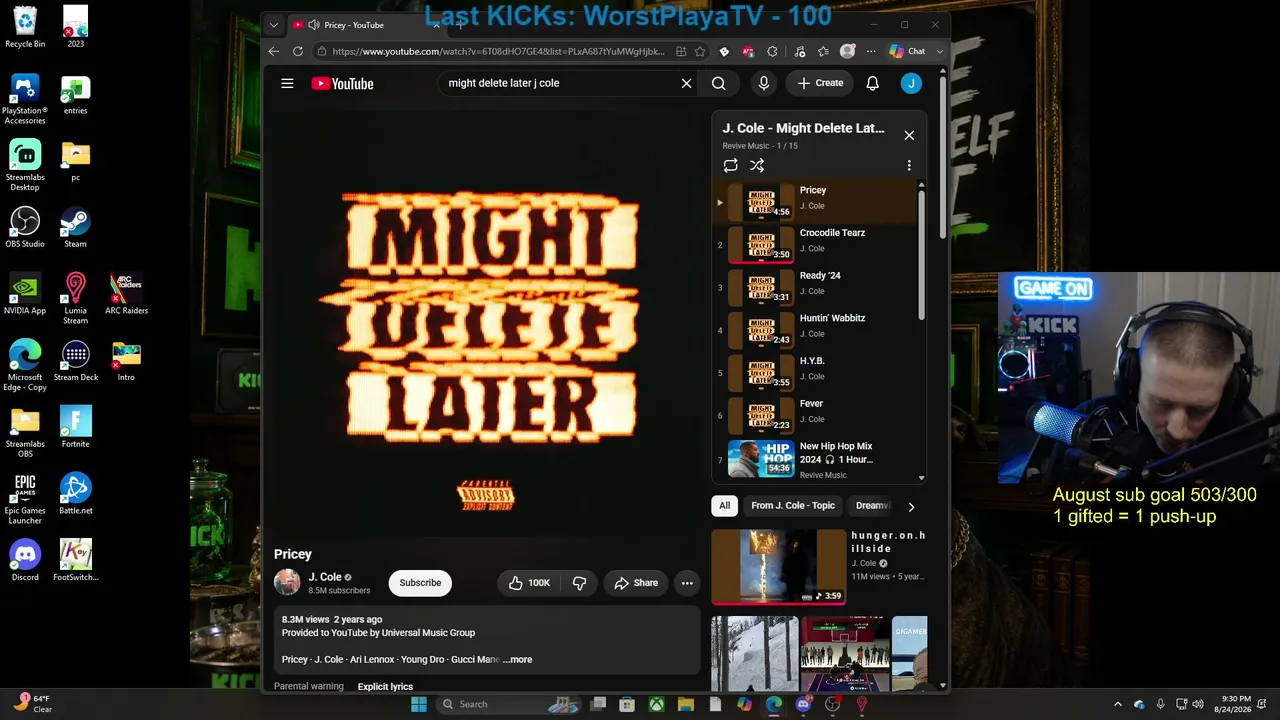Open Stream Deck desktop shortcut
This screenshot has height=720, width=1280.
click(x=75, y=361)
